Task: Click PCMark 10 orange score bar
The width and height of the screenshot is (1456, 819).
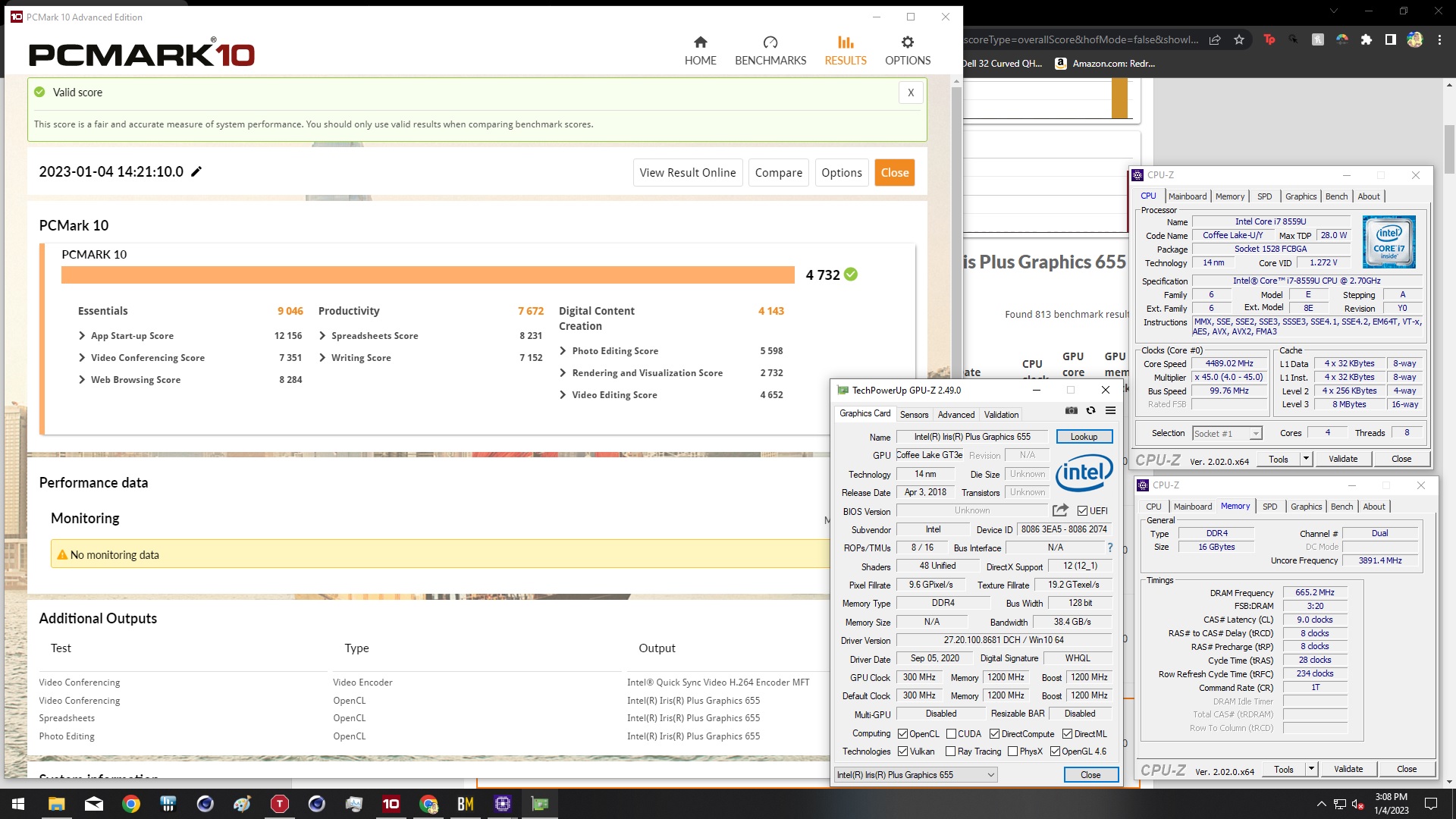Action: tap(428, 275)
